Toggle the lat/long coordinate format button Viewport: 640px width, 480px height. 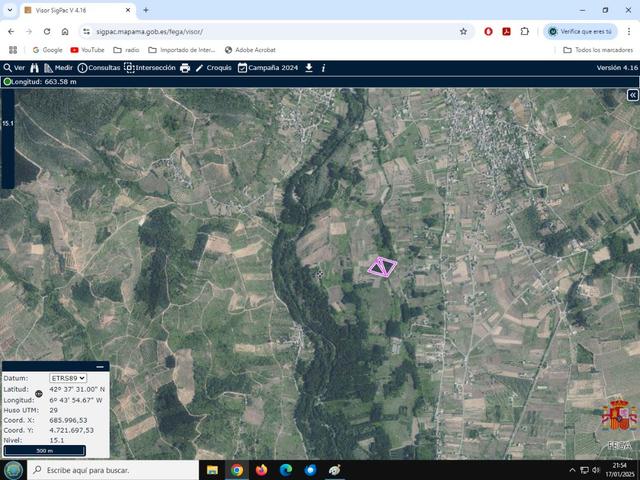click(39, 394)
